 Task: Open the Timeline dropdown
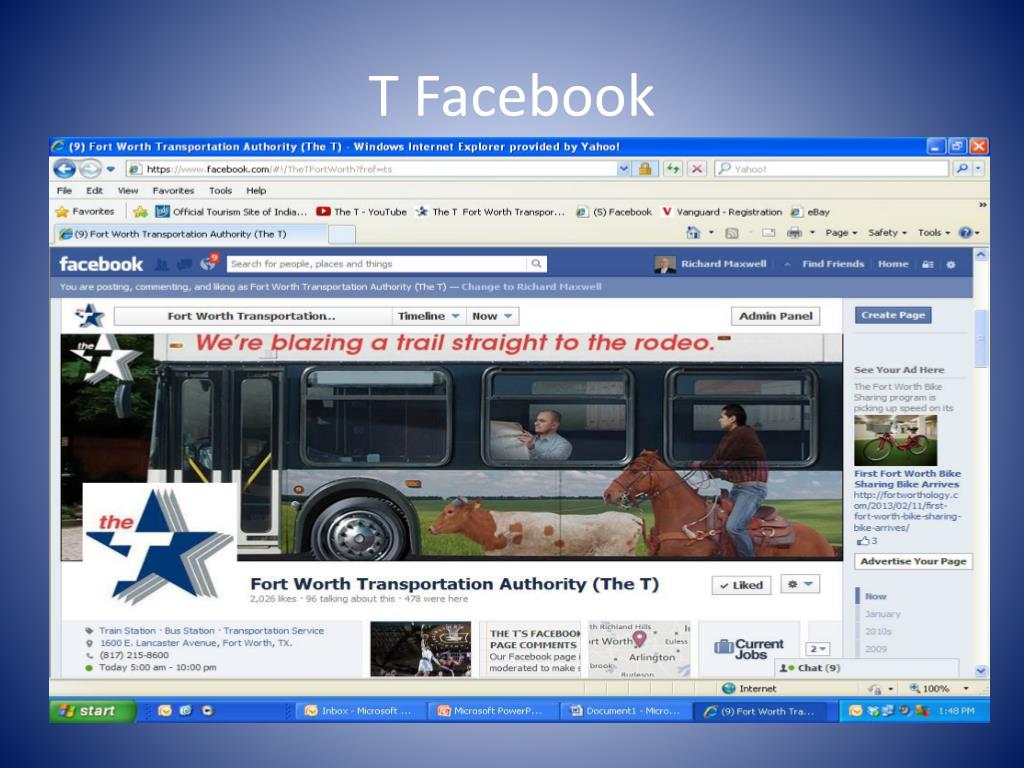click(x=428, y=316)
